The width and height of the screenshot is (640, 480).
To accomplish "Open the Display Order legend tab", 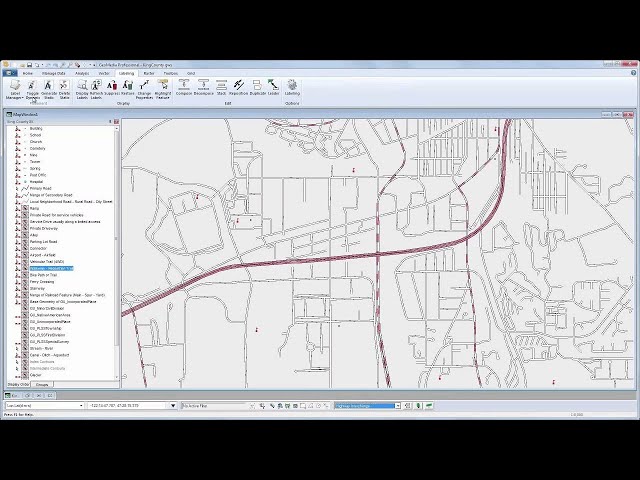I will tap(18, 384).
